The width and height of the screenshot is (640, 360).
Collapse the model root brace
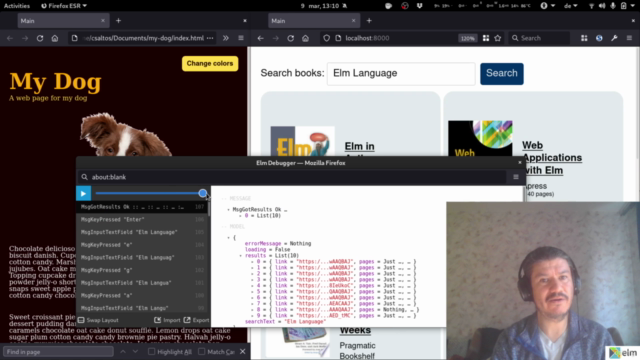click(228, 238)
